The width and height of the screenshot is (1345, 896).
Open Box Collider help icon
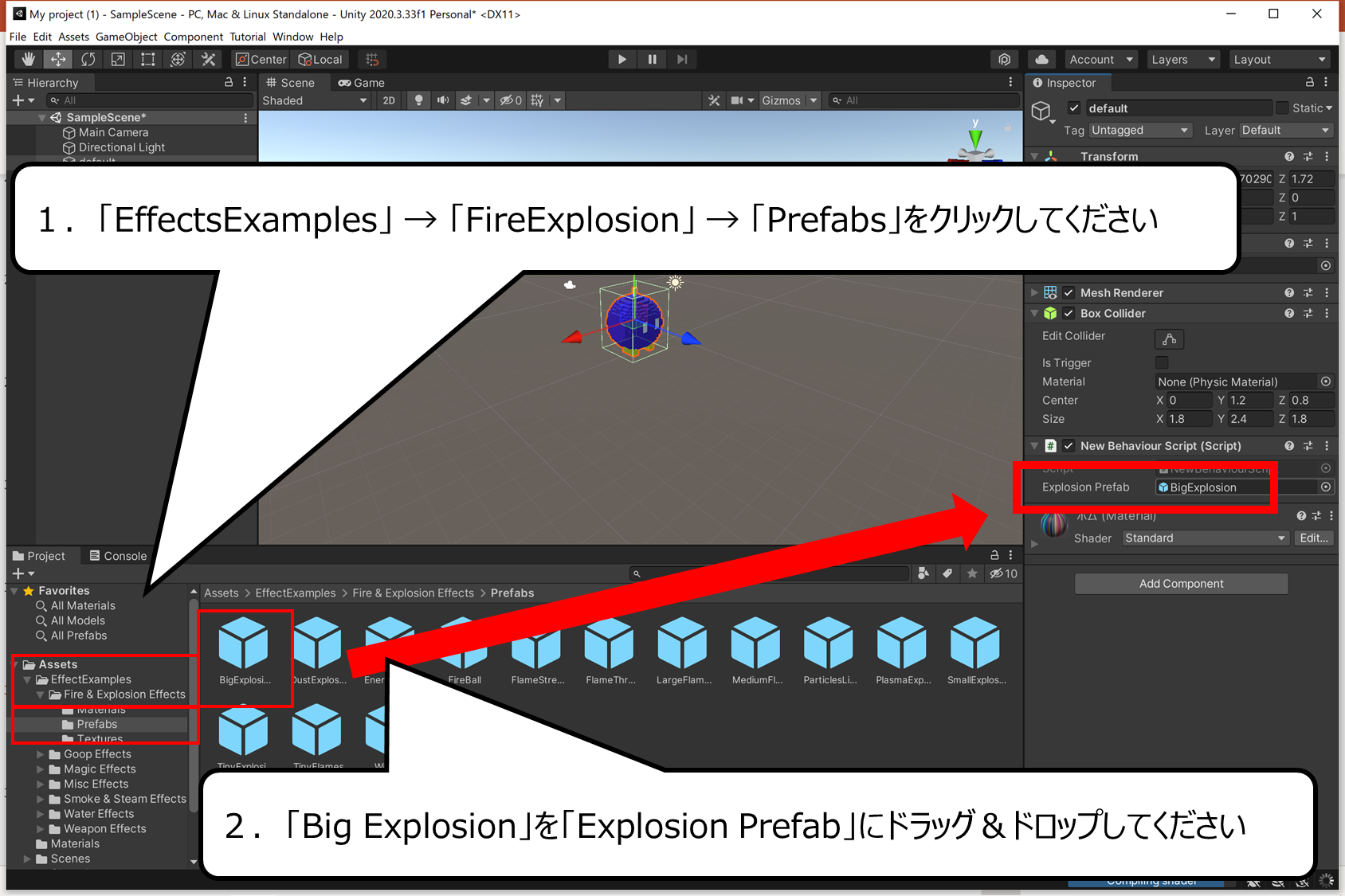1289,313
